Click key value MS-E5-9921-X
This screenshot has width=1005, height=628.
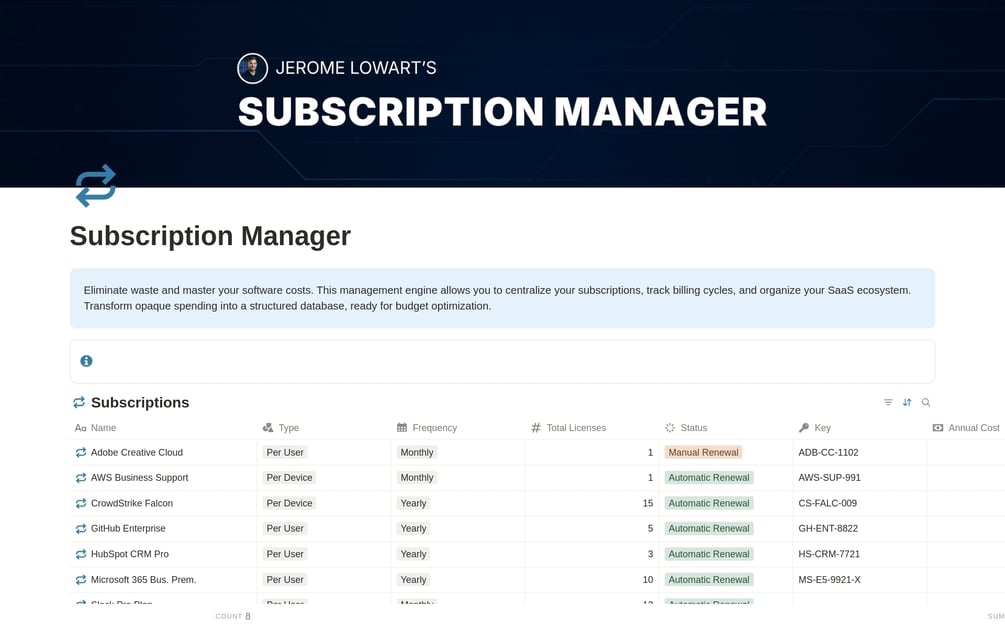pyautogui.click(x=829, y=580)
